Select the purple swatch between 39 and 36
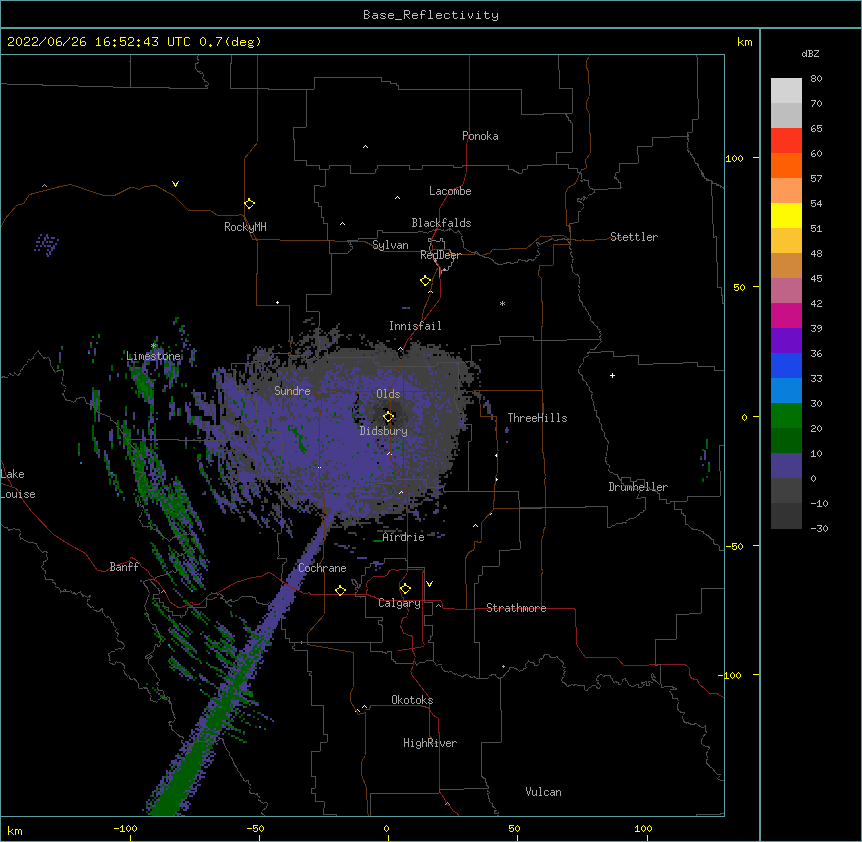Image resolution: width=862 pixels, height=842 pixels. pyautogui.click(x=786, y=341)
